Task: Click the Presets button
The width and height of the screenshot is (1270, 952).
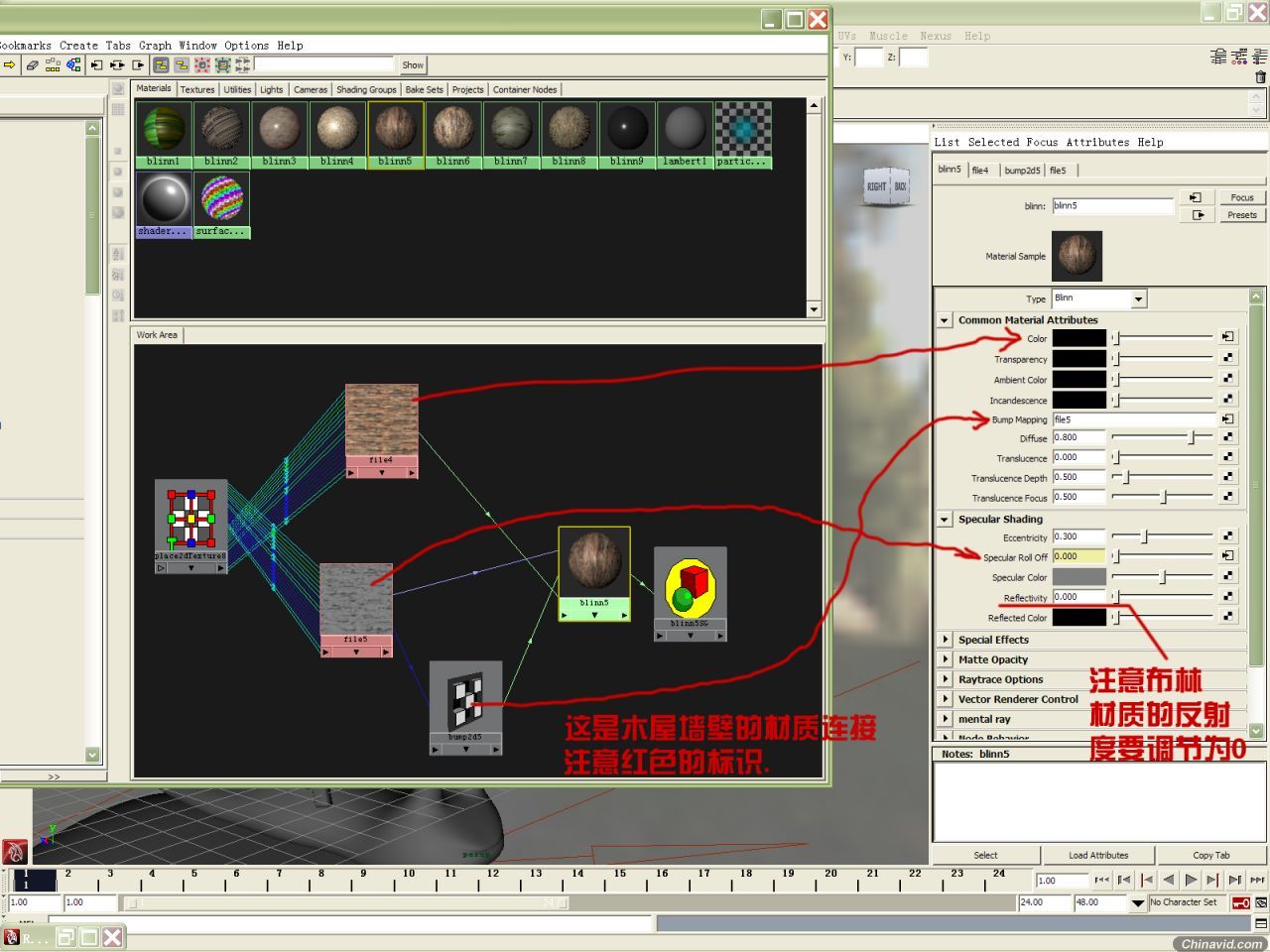Action: pos(1242,214)
